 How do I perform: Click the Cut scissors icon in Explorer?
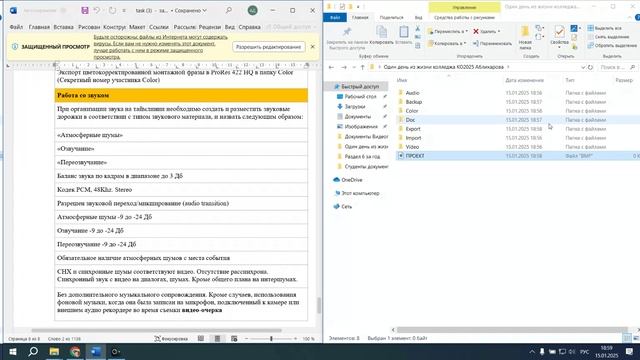(x=418, y=29)
